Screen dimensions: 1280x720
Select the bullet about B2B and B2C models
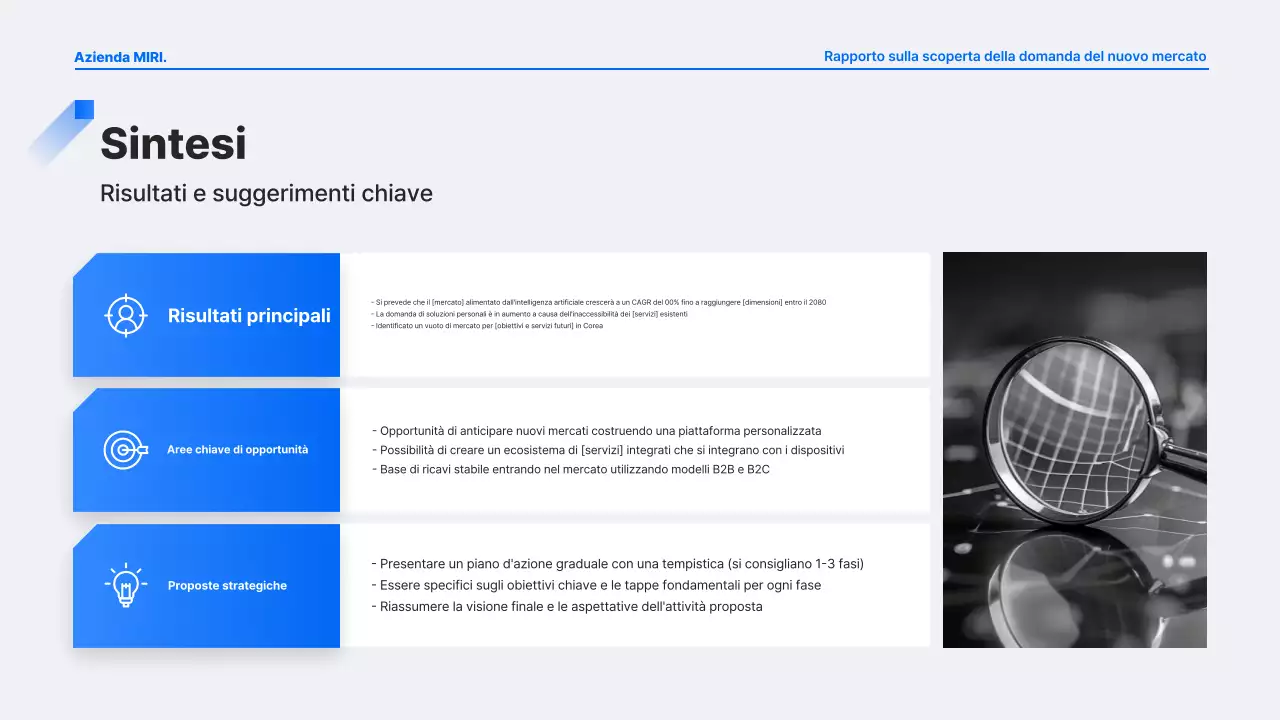click(570, 469)
